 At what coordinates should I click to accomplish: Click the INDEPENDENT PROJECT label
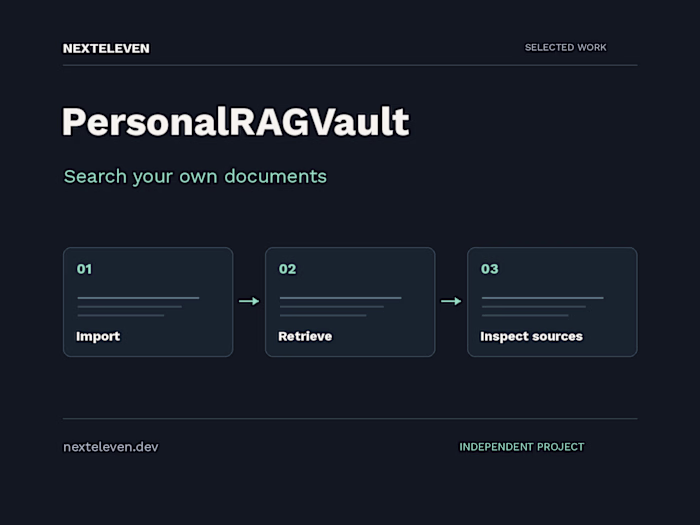pyautogui.click(x=522, y=447)
